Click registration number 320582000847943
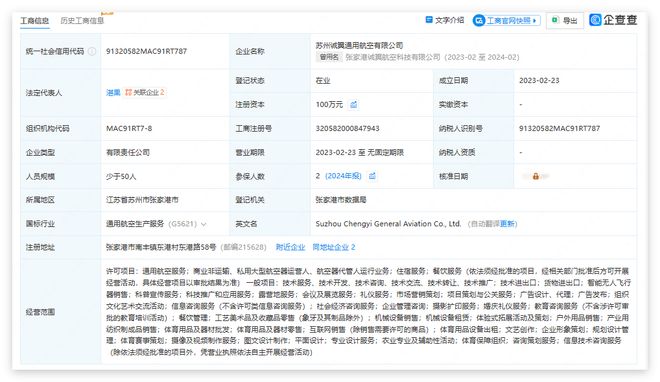Viewport: 660px width, 382px height. pos(347,128)
